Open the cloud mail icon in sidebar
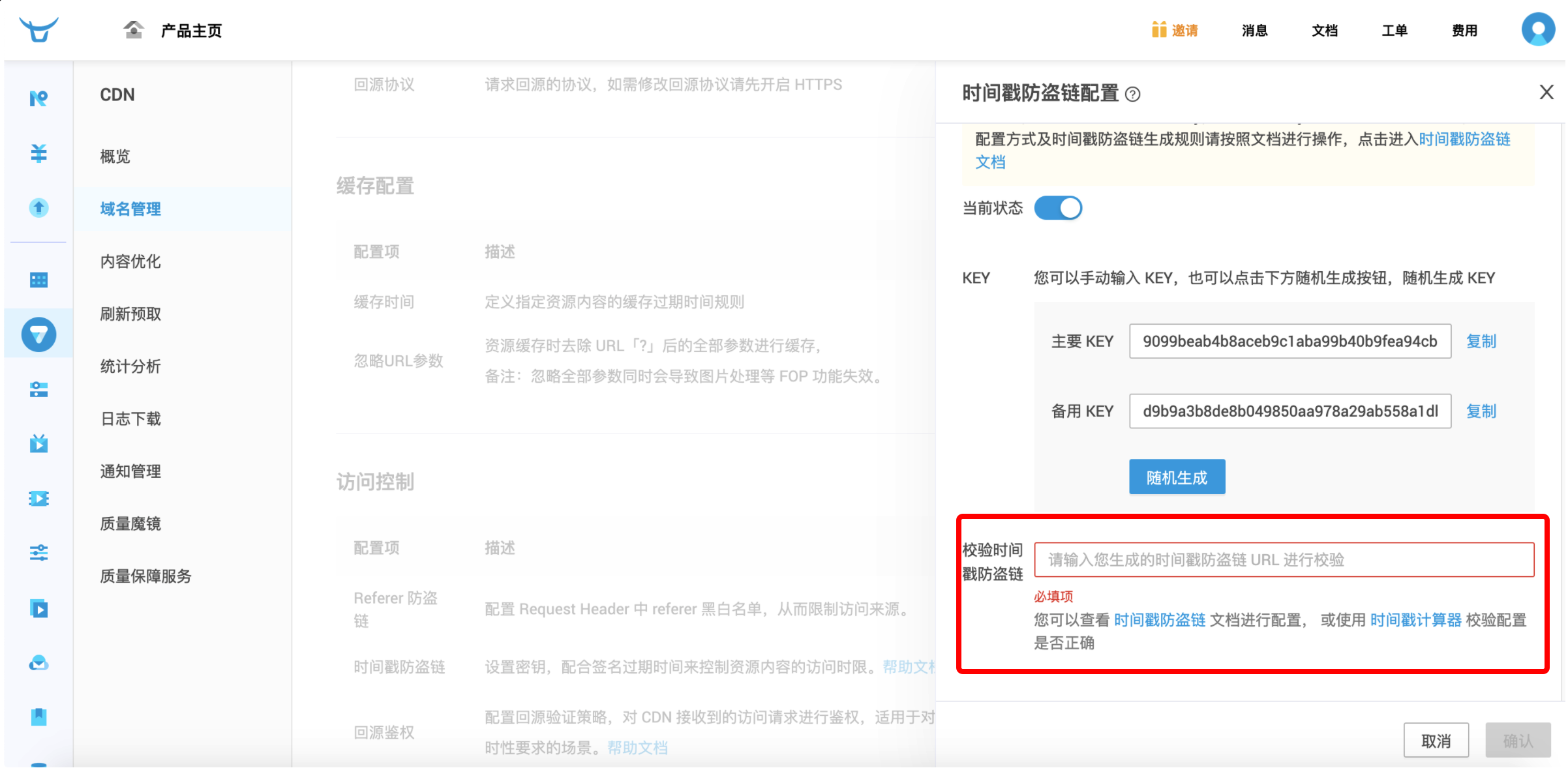Viewport: 1568px width, 768px height. pos(38,663)
